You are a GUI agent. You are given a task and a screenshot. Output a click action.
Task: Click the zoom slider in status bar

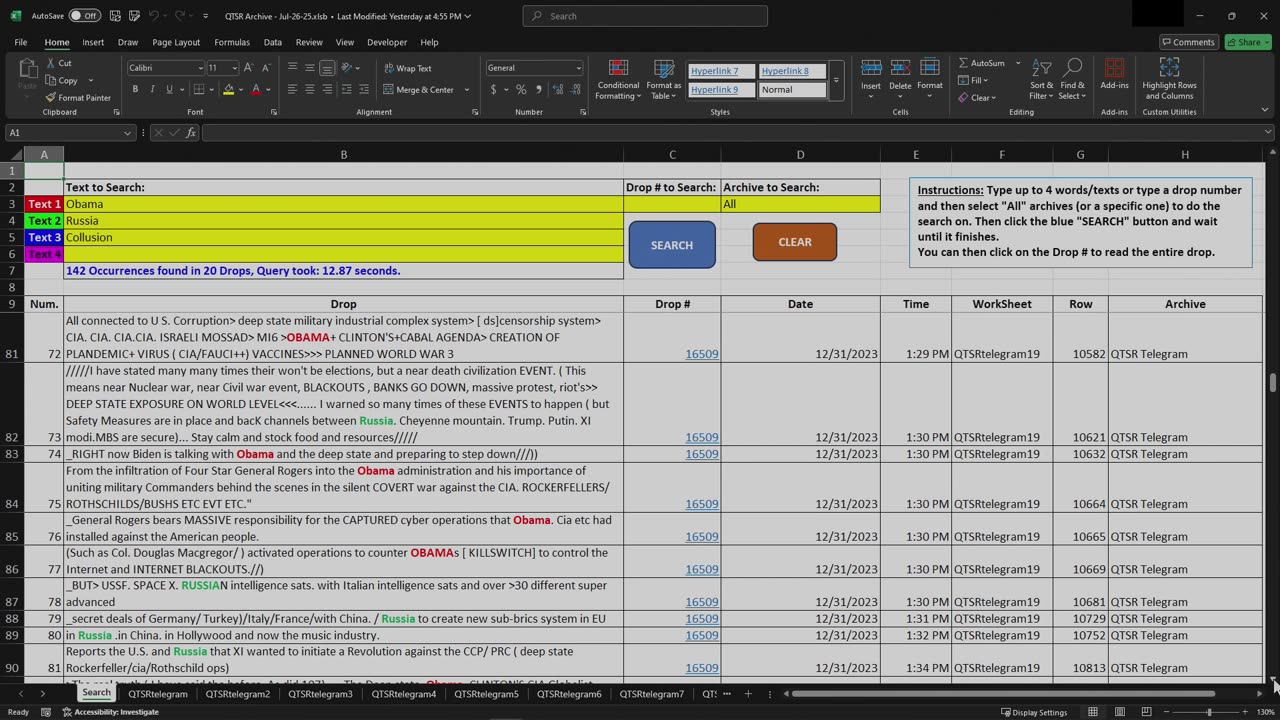[1208, 712]
